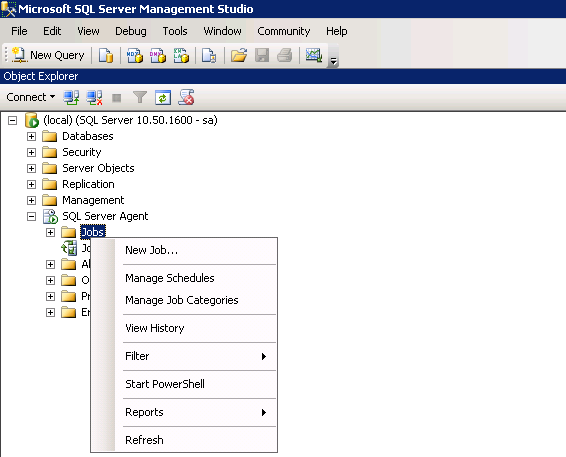
Task: Collapse the (local) server node
Action: point(13,120)
